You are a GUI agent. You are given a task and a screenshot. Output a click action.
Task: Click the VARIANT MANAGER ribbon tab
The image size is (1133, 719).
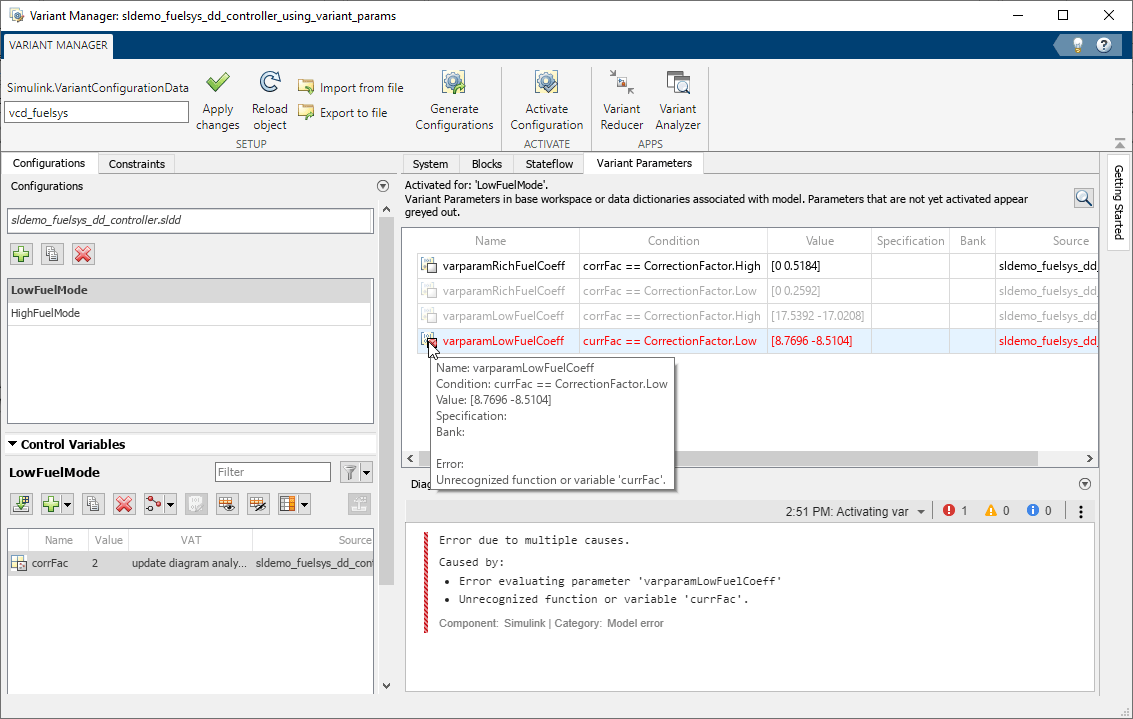pos(59,45)
